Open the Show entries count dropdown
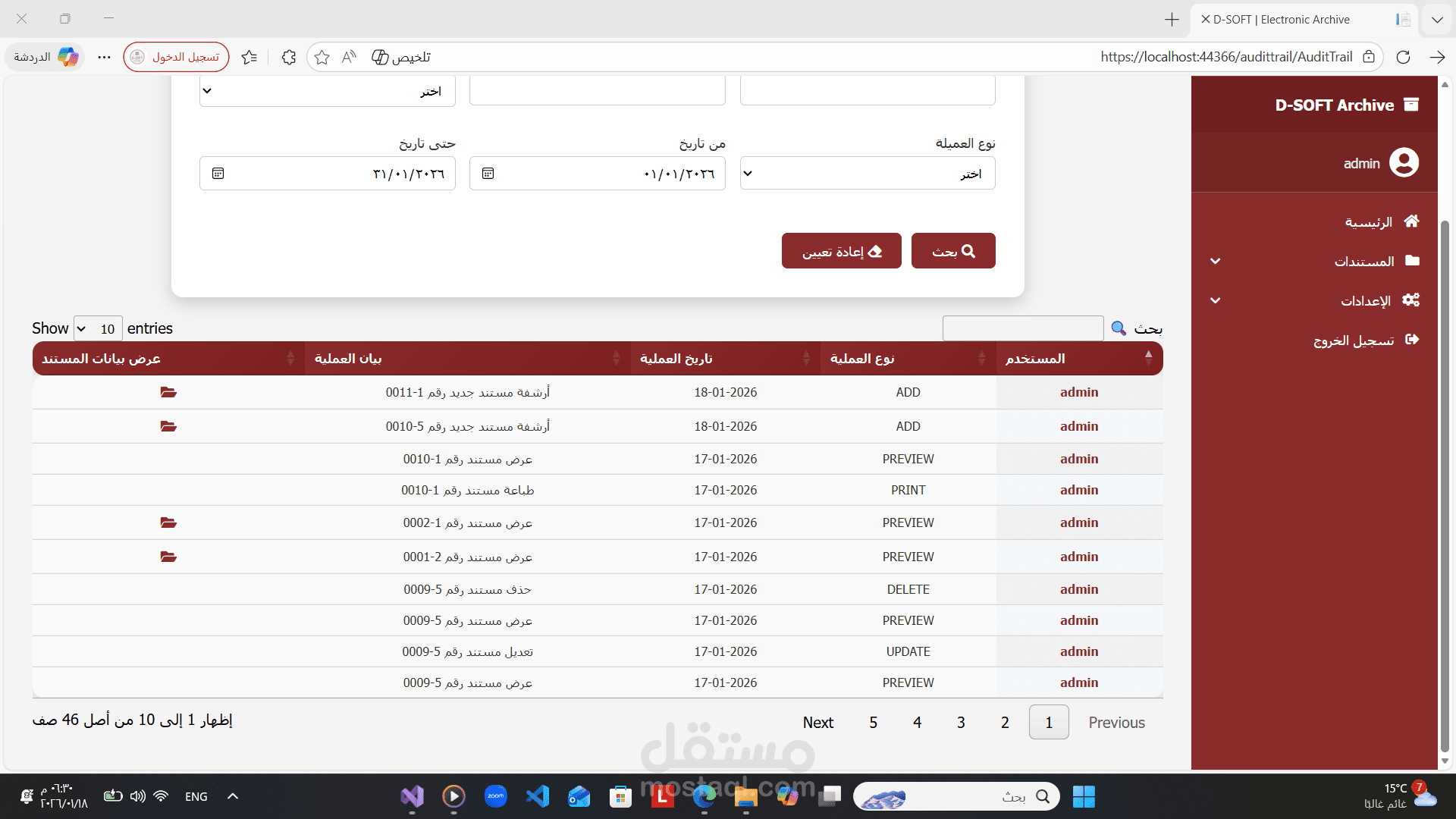 [98, 328]
